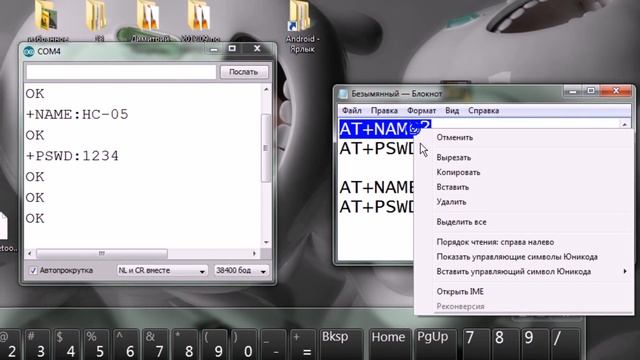Click the +NAME:HC-05 line in serial output
The width and height of the screenshot is (640, 360).
point(77,114)
